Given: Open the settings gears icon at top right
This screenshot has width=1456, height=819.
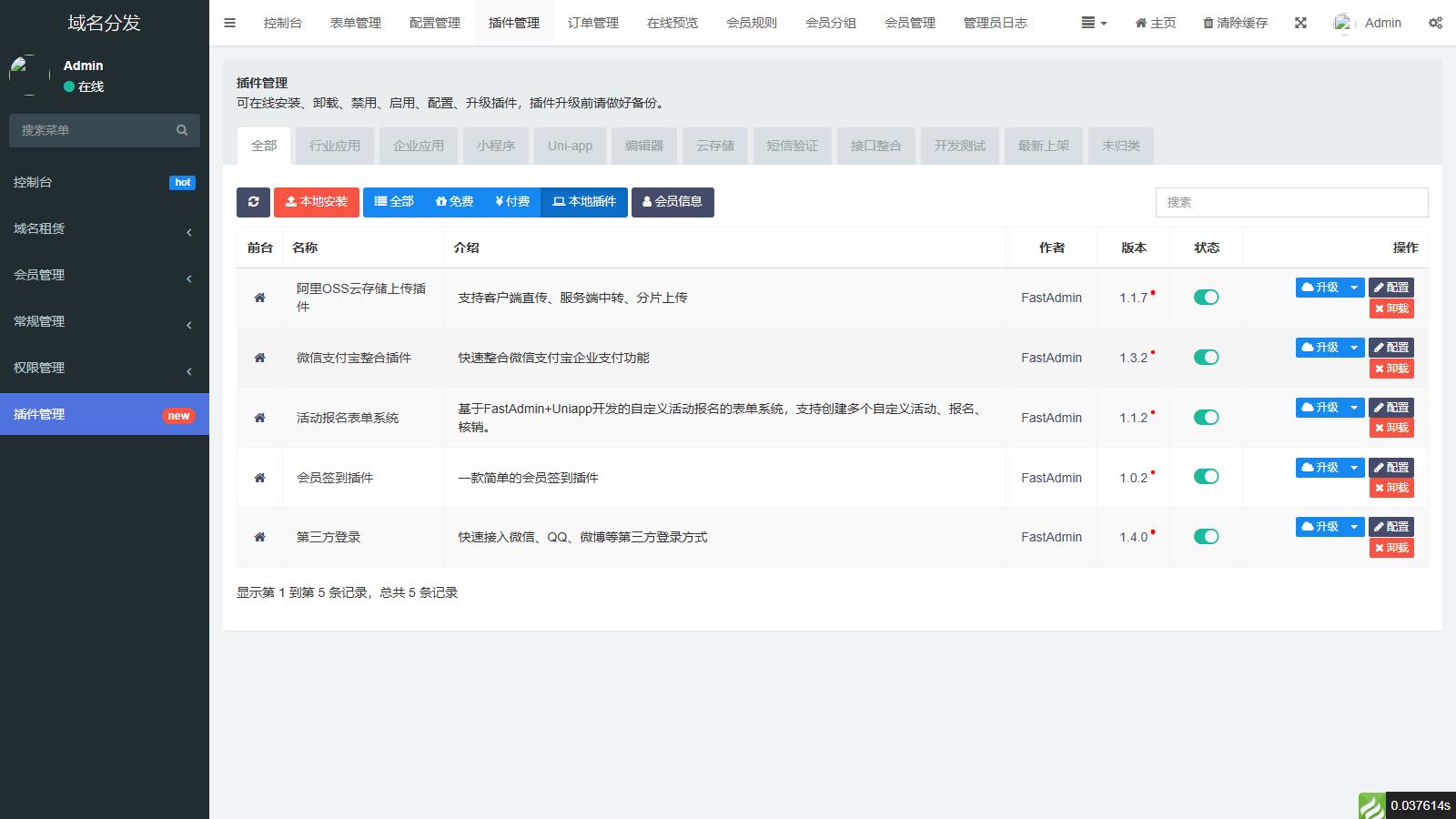Looking at the screenshot, I should tap(1435, 23).
